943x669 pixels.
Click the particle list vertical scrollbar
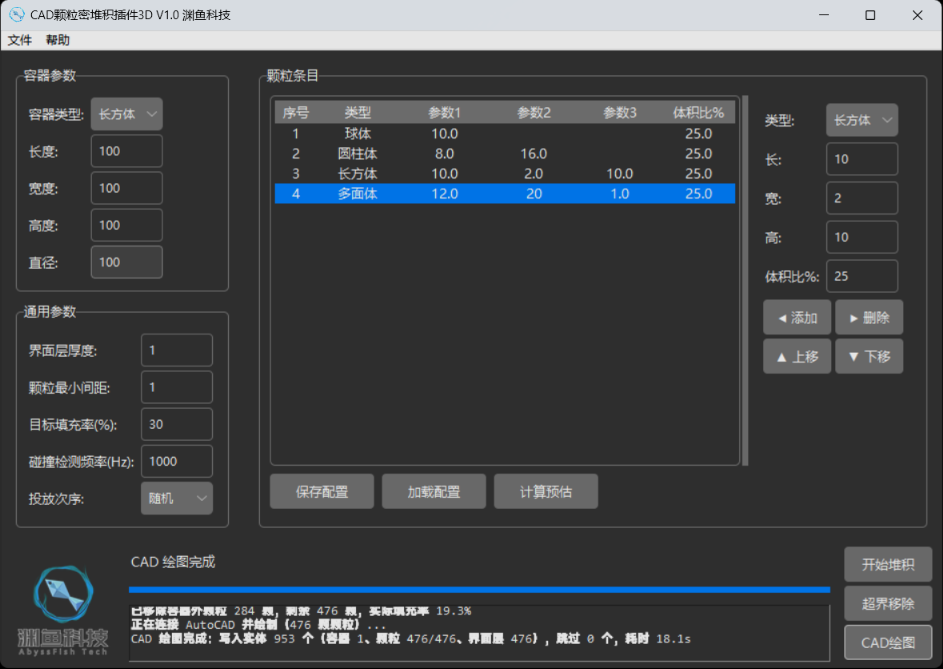pos(745,280)
